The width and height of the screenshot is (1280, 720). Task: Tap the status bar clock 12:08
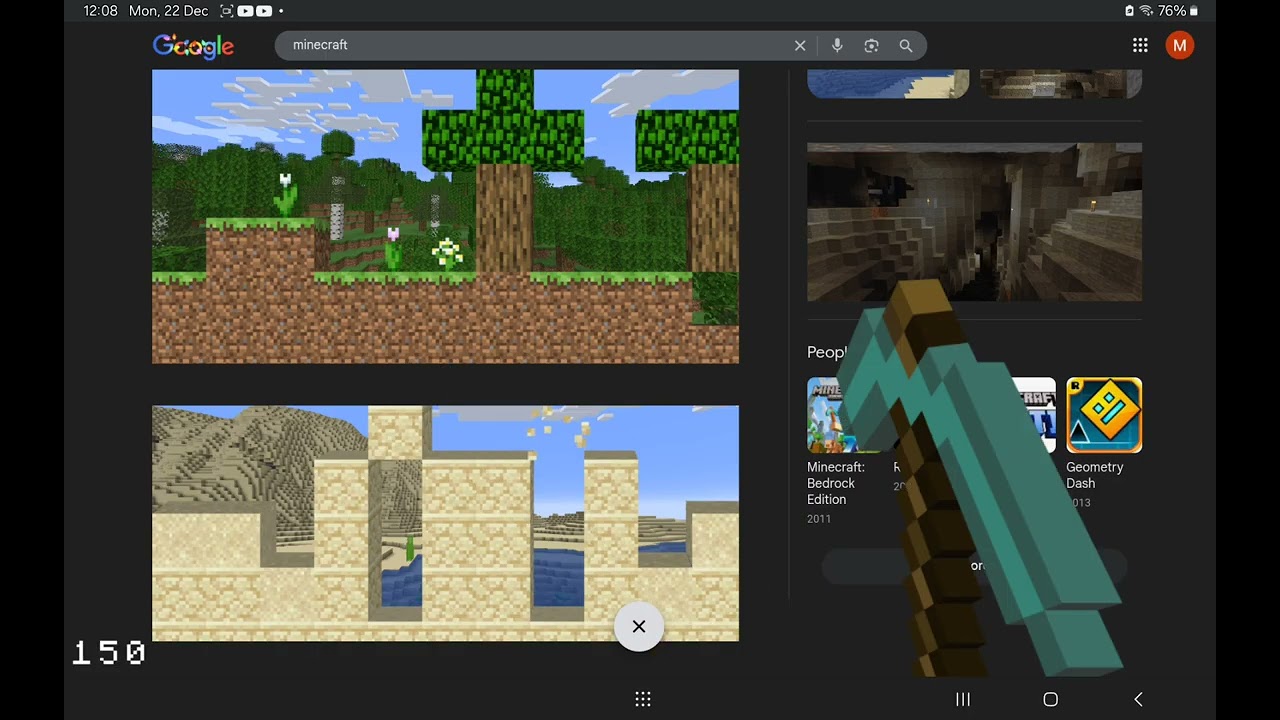[101, 11]
